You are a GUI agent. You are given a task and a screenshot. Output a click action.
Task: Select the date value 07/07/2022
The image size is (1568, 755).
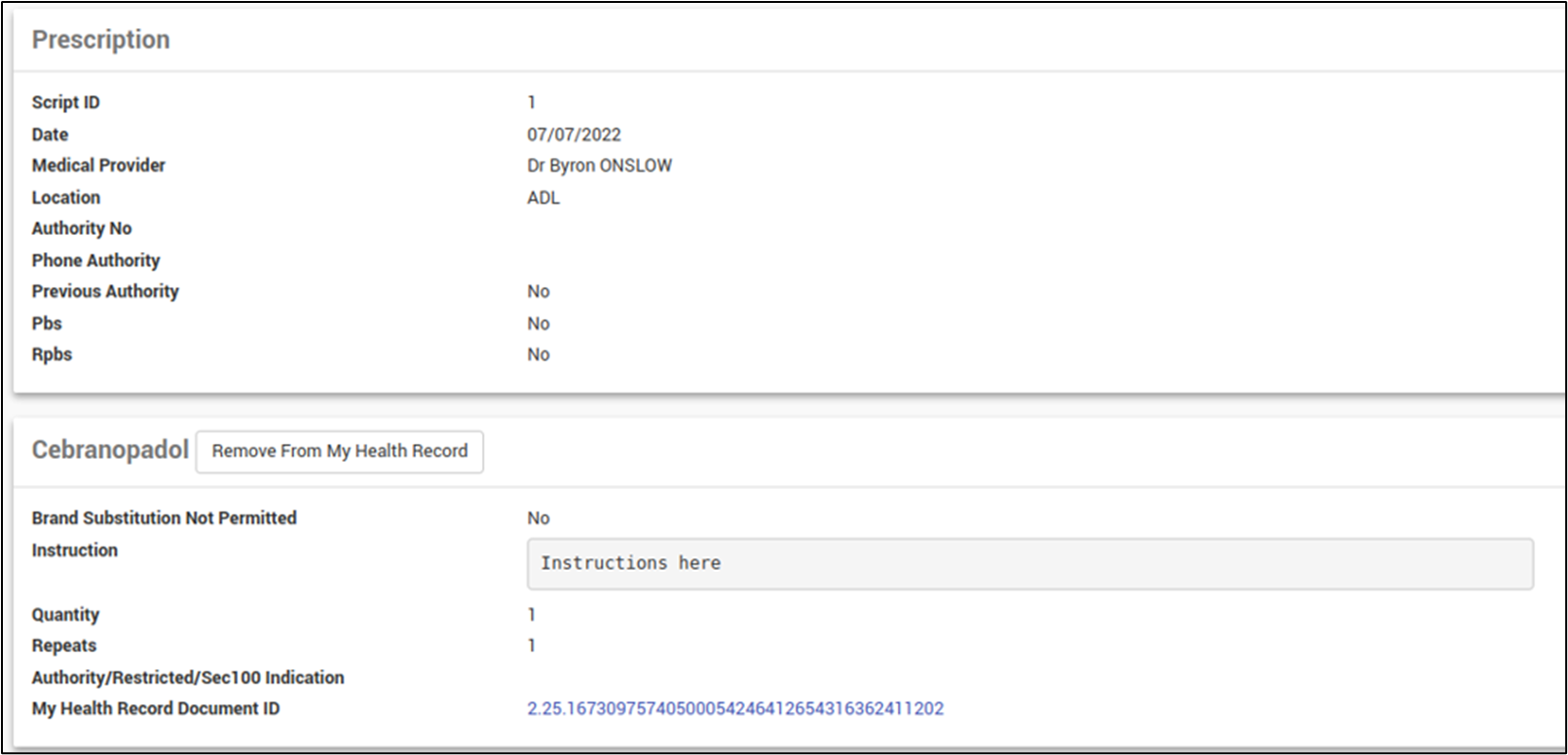pyautogui.click(x=574, y=134)
